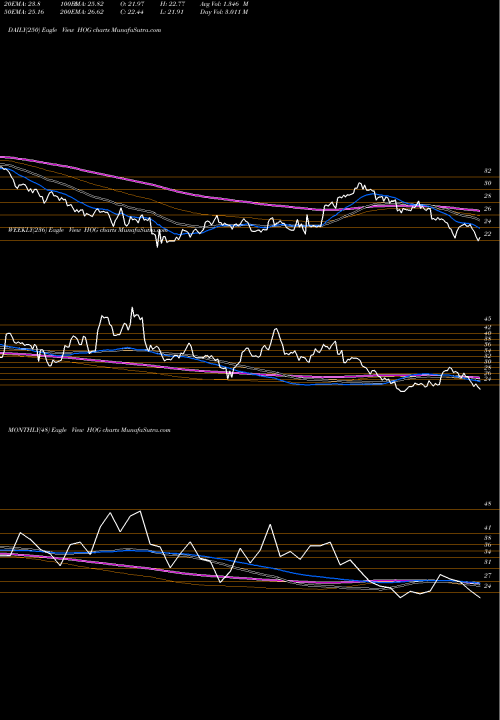
Task: Click the 41 price label on monthly chart
Action: [487, 528]
